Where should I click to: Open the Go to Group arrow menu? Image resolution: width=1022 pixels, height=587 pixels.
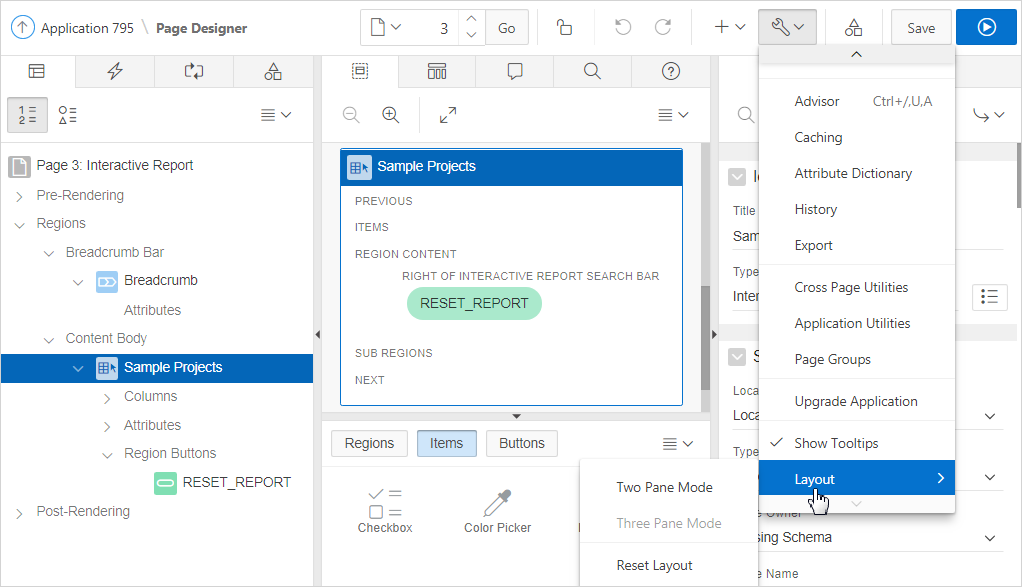[x=989, y=115]
